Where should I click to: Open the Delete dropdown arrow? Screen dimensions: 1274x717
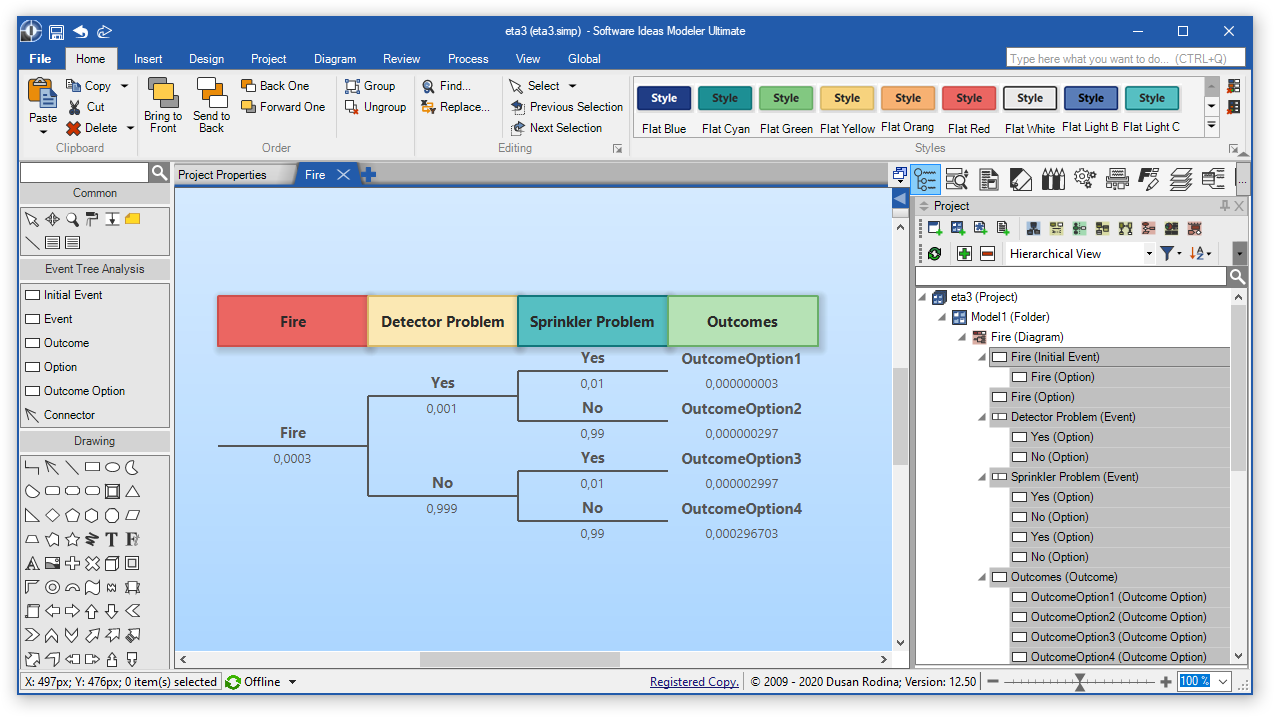coord(129,128)
